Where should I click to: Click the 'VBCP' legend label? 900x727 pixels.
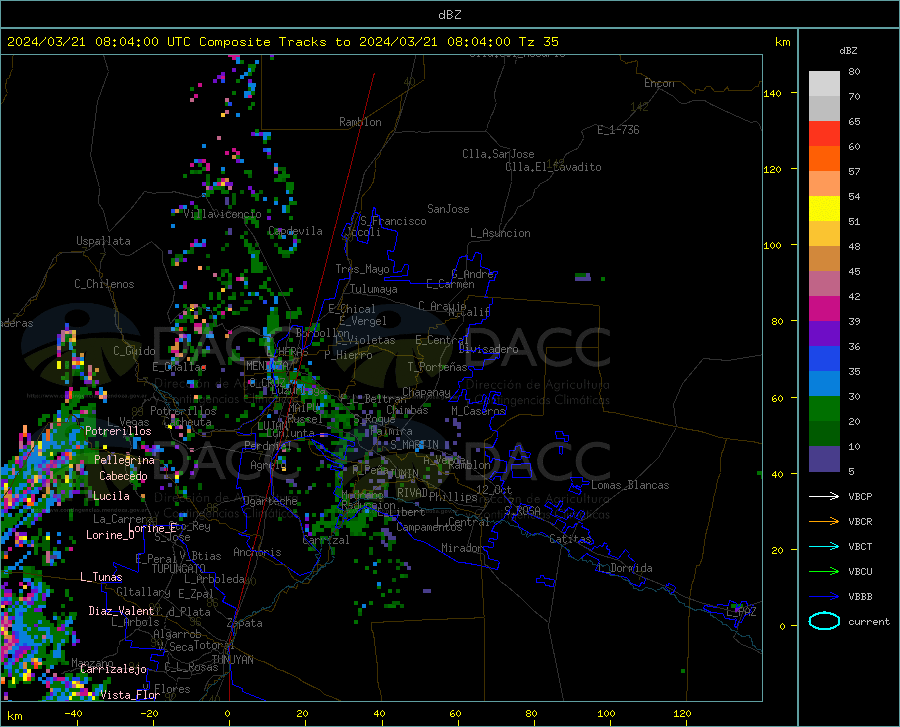860,496
